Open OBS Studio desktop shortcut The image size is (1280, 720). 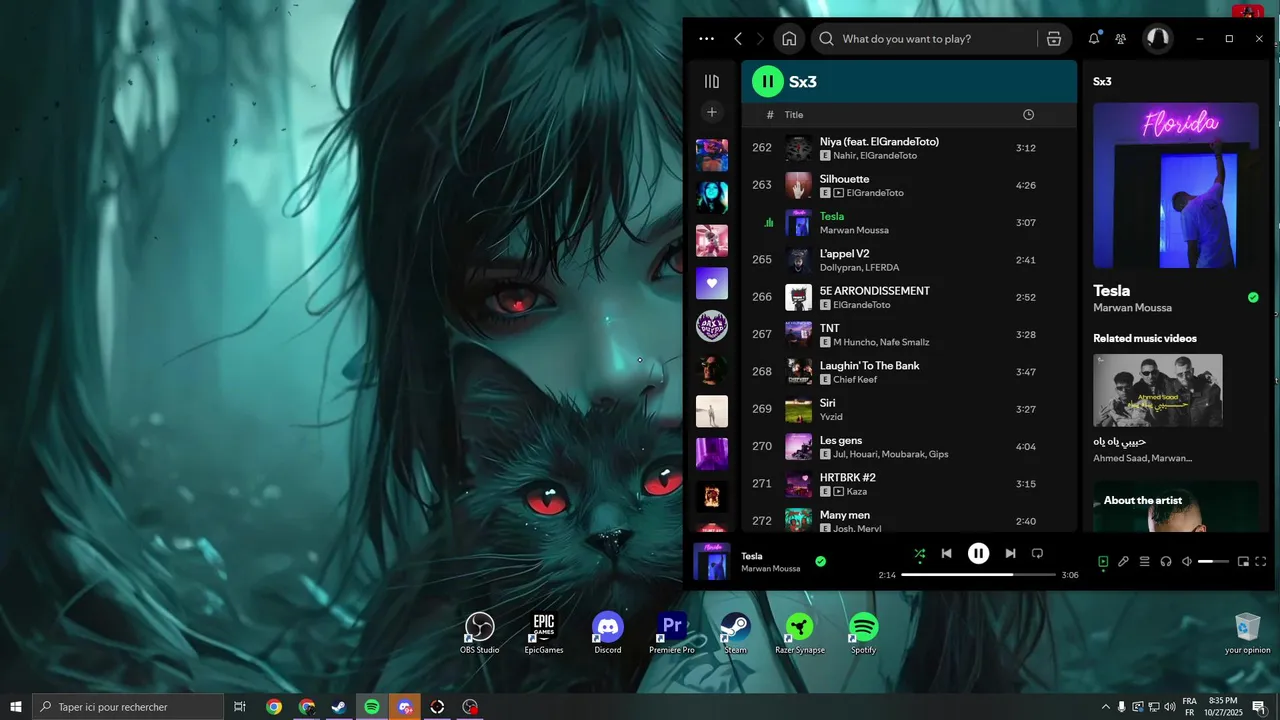(x=480, y=634)
